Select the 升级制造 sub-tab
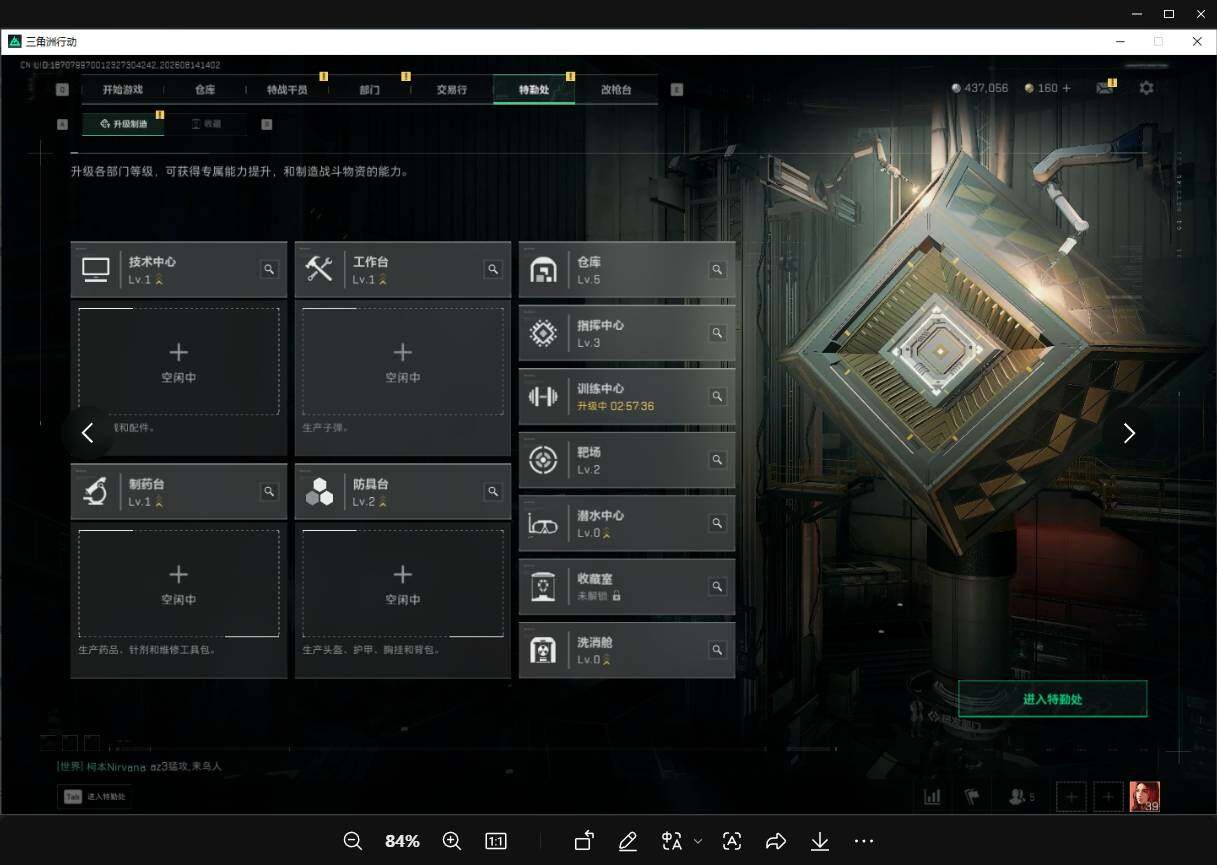Image resolution: width=1217 pixels, height=865 pixels. 124,124
